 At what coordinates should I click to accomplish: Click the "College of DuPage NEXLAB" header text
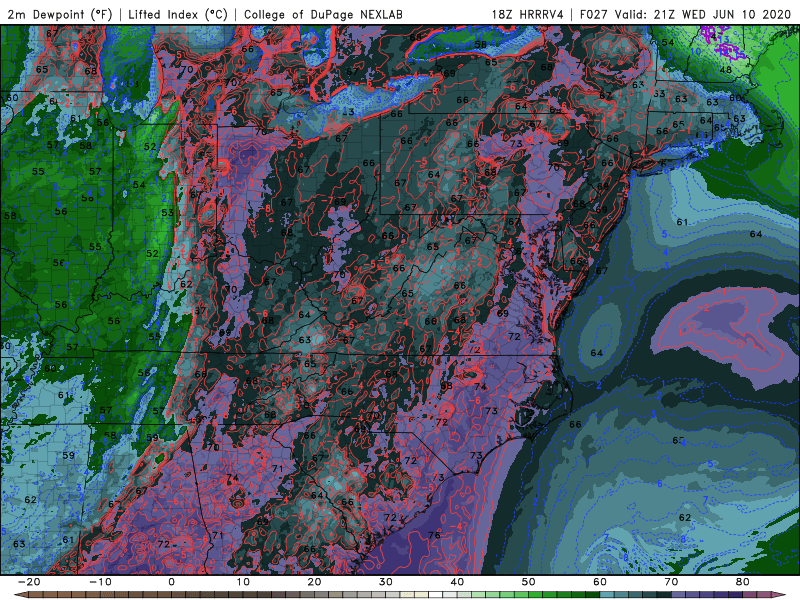pos(323,14)
